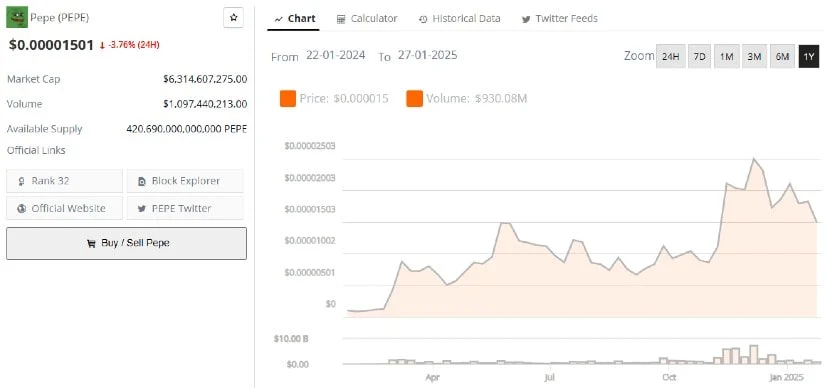Click the Oct label on the time axis

[x=669, y=377]
